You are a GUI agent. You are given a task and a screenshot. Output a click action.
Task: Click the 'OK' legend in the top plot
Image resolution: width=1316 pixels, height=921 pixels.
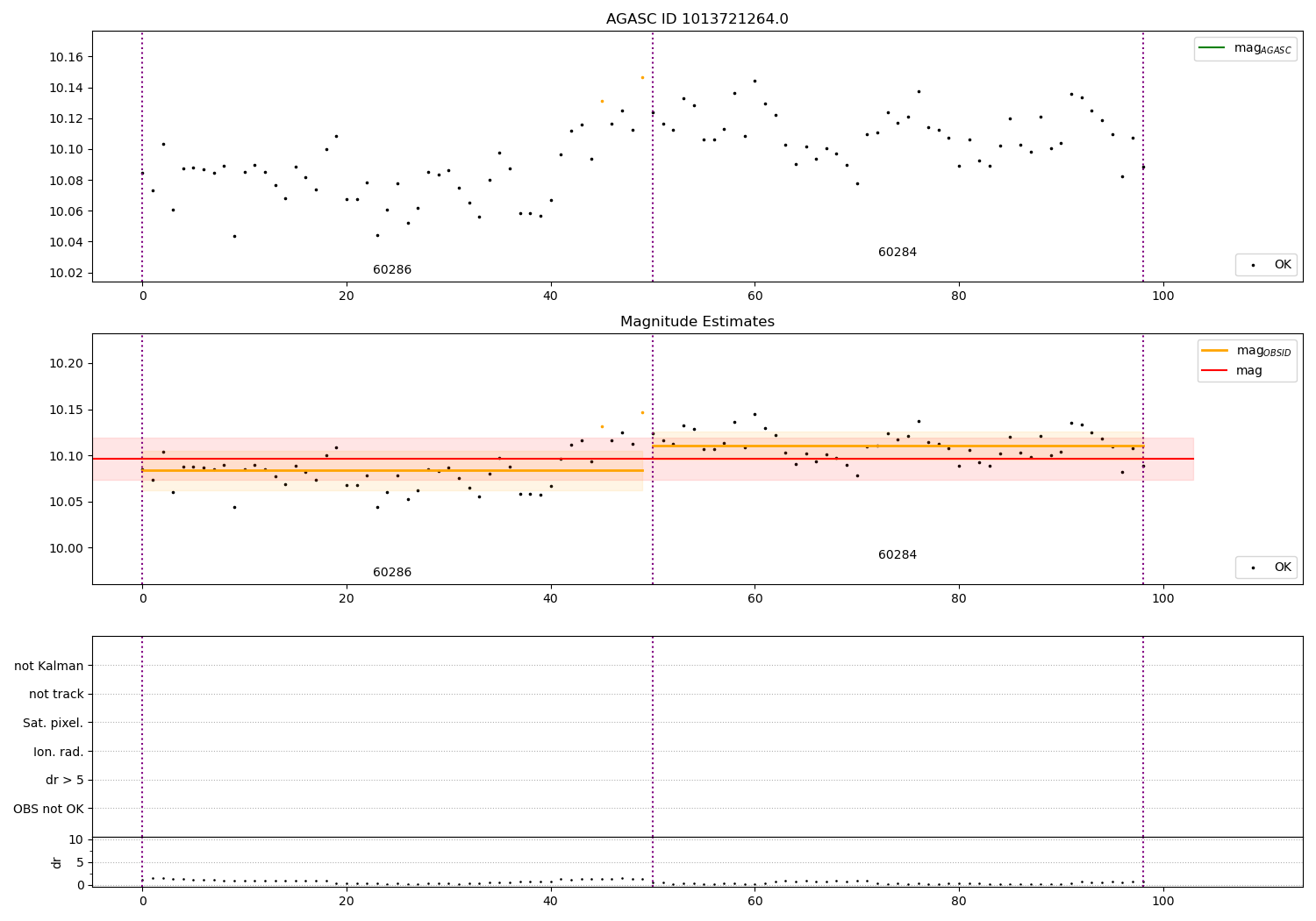click(1266, 265)
